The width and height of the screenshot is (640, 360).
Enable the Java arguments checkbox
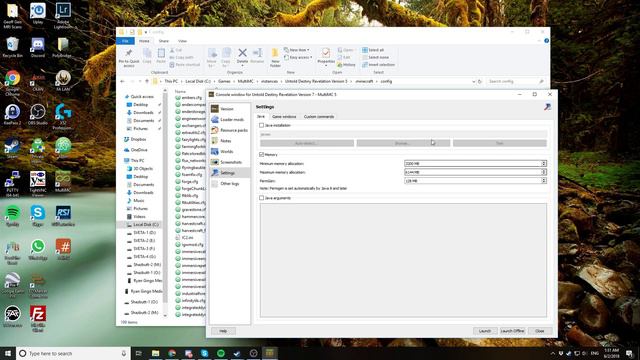point(262,198)
